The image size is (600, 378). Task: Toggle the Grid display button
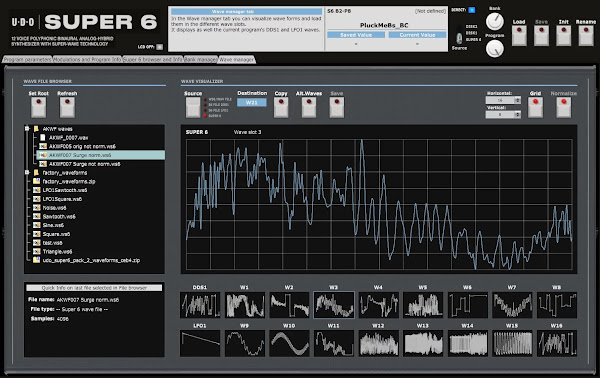click(535, 107)
